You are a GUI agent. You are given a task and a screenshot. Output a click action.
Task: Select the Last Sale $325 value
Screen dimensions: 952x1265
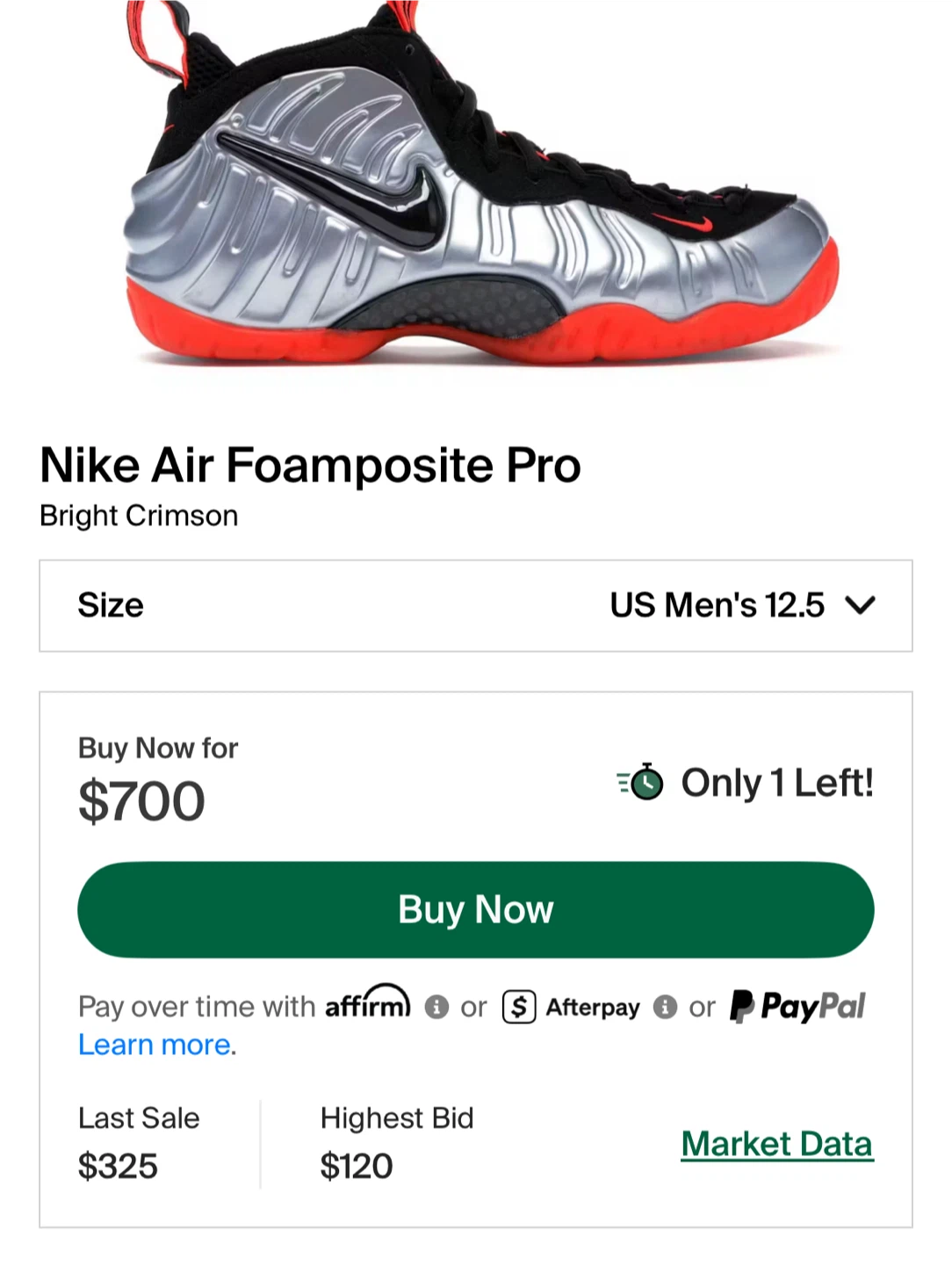click(118, 1166)
